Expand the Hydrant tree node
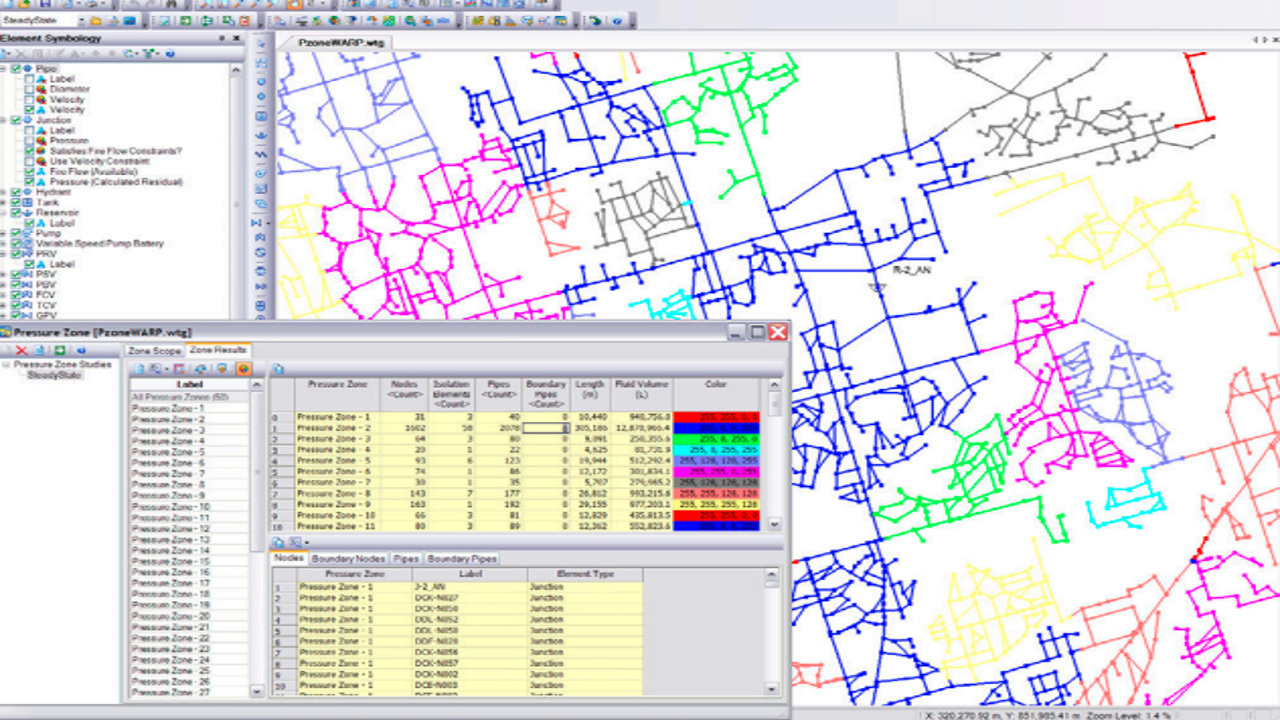Image resolution: width=1280 pixels, height=720 pixels. 4,192
